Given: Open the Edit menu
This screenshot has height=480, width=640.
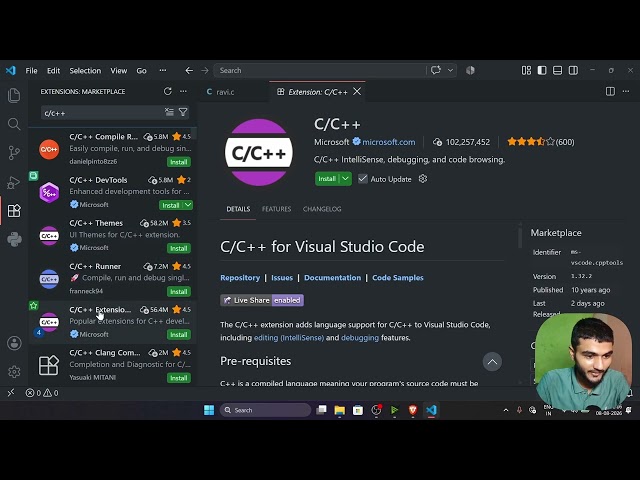Looking at the screenshot, I should 53,71.
